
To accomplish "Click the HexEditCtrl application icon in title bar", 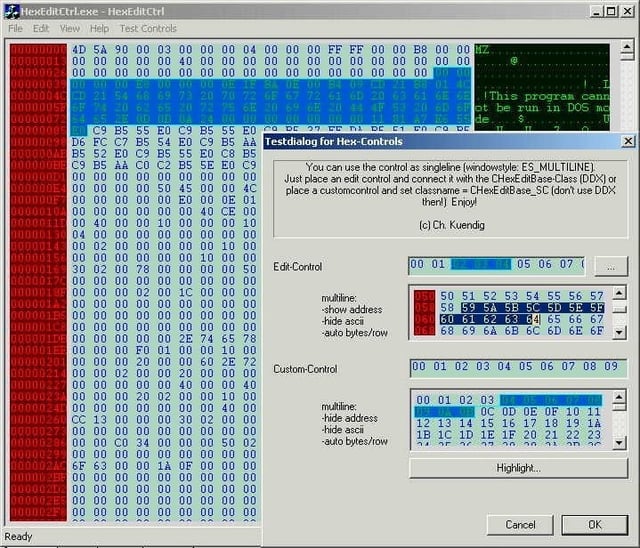I will pyautogui.click(x=11, y=11).
